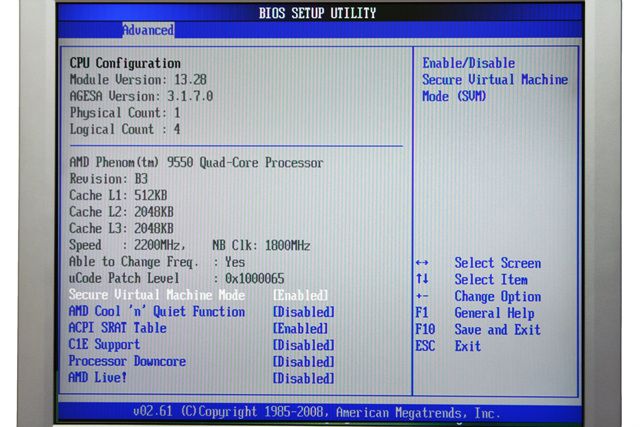Select AMD Live! setting
This screenshot has width=640, height=427.
coord(98,377)
